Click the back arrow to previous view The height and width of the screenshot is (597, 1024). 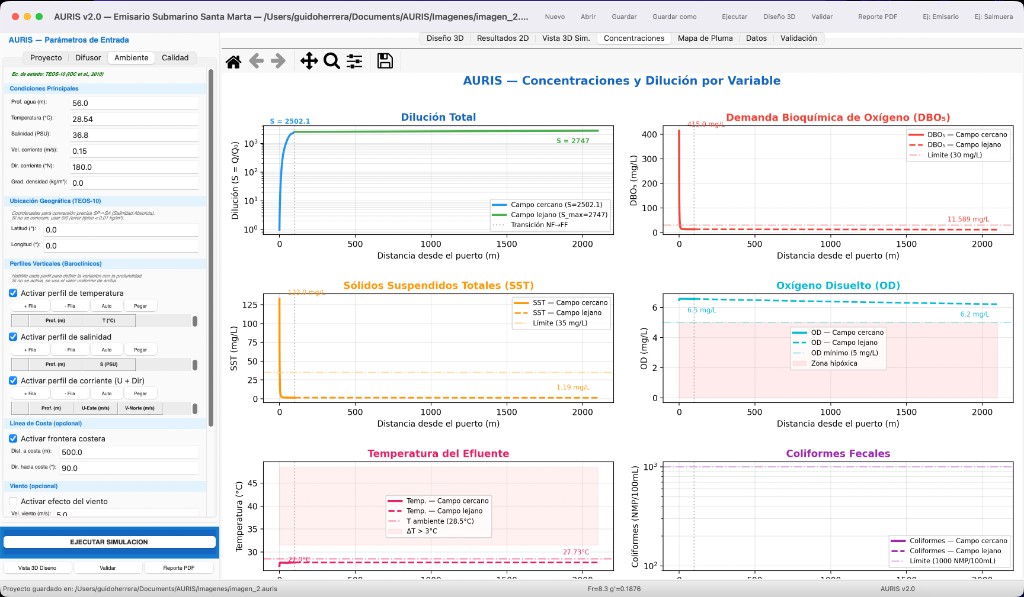coord(256,61)
